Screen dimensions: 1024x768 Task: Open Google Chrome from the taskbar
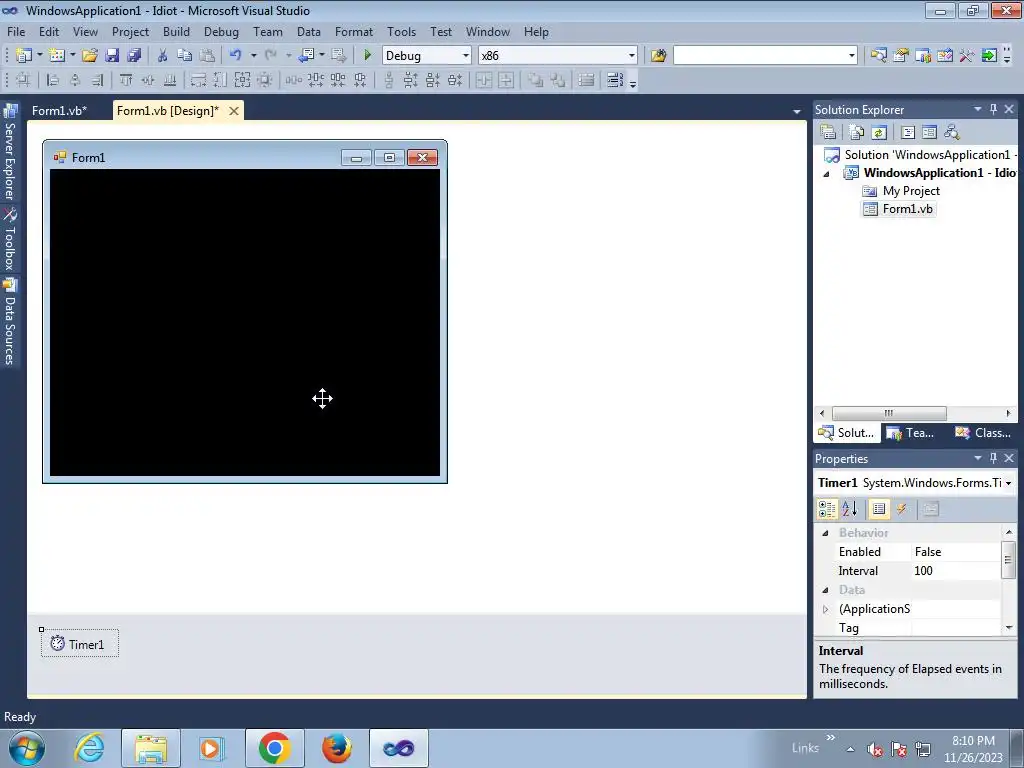point(274,748)
